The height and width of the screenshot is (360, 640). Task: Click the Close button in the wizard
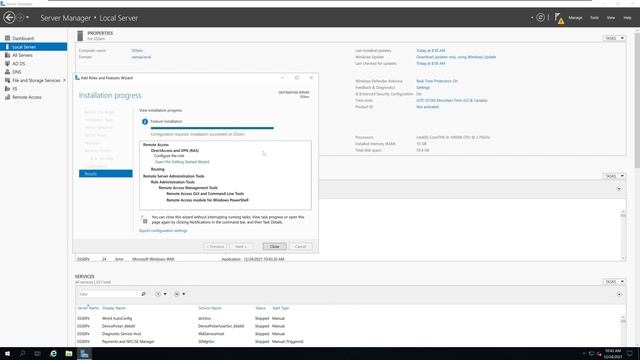[274, 247]
